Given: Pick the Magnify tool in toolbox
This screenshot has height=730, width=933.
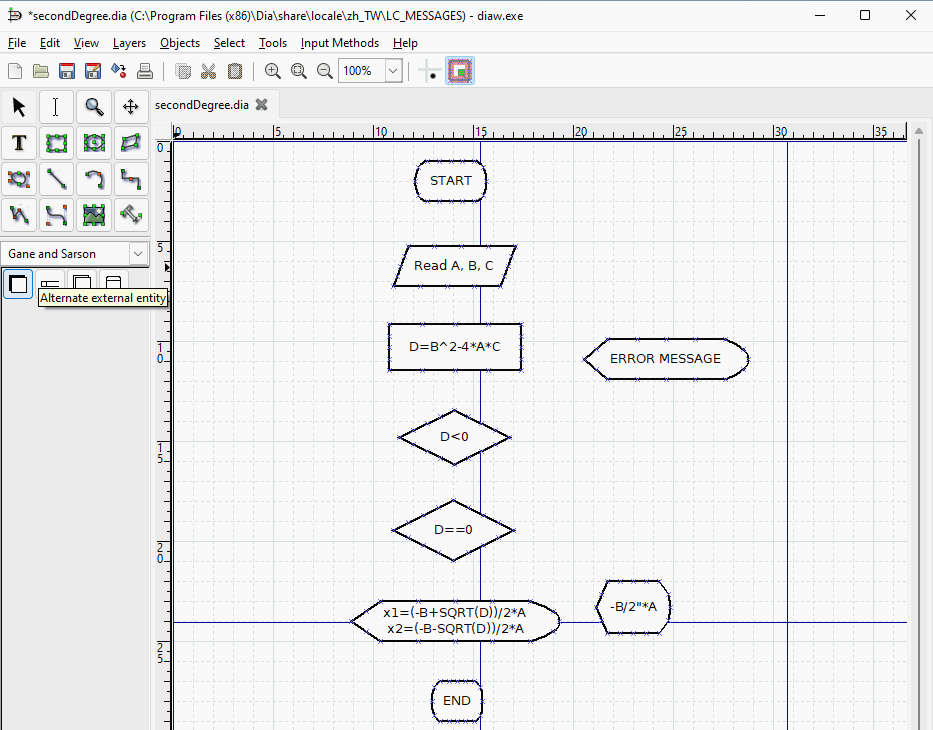Looking at the screenshot, I should click(x=94, y=107).
